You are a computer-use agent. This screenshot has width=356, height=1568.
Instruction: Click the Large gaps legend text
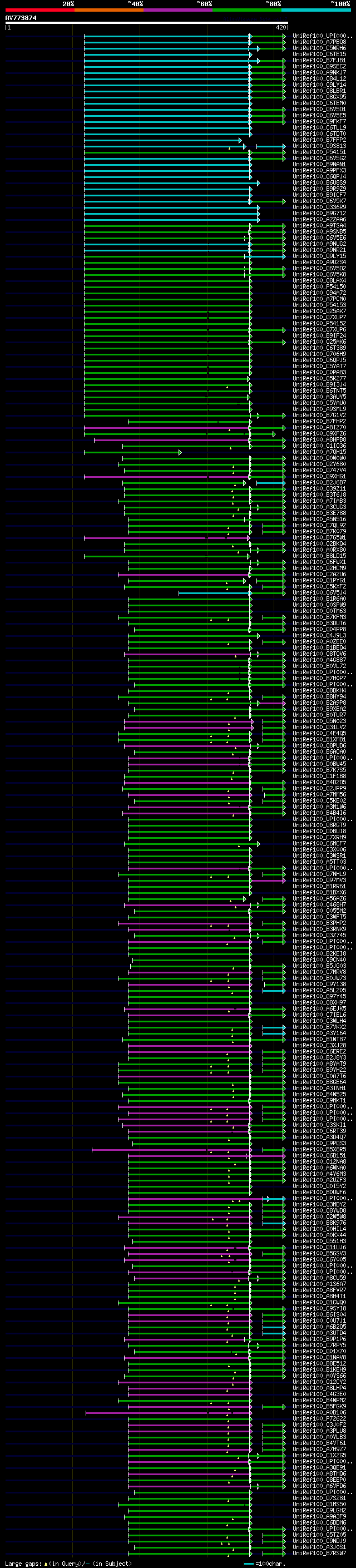pyautogui.click(x=68, y=1563)
